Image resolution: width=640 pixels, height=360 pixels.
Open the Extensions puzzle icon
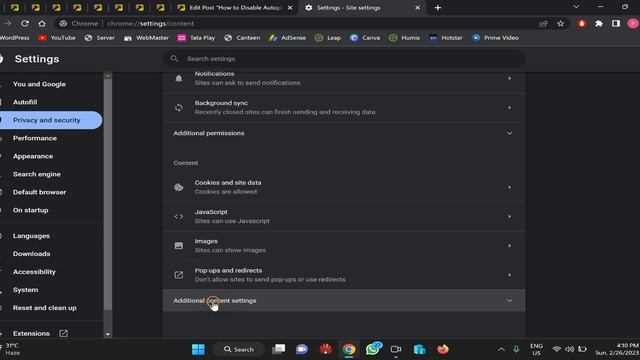pos(599,24)
